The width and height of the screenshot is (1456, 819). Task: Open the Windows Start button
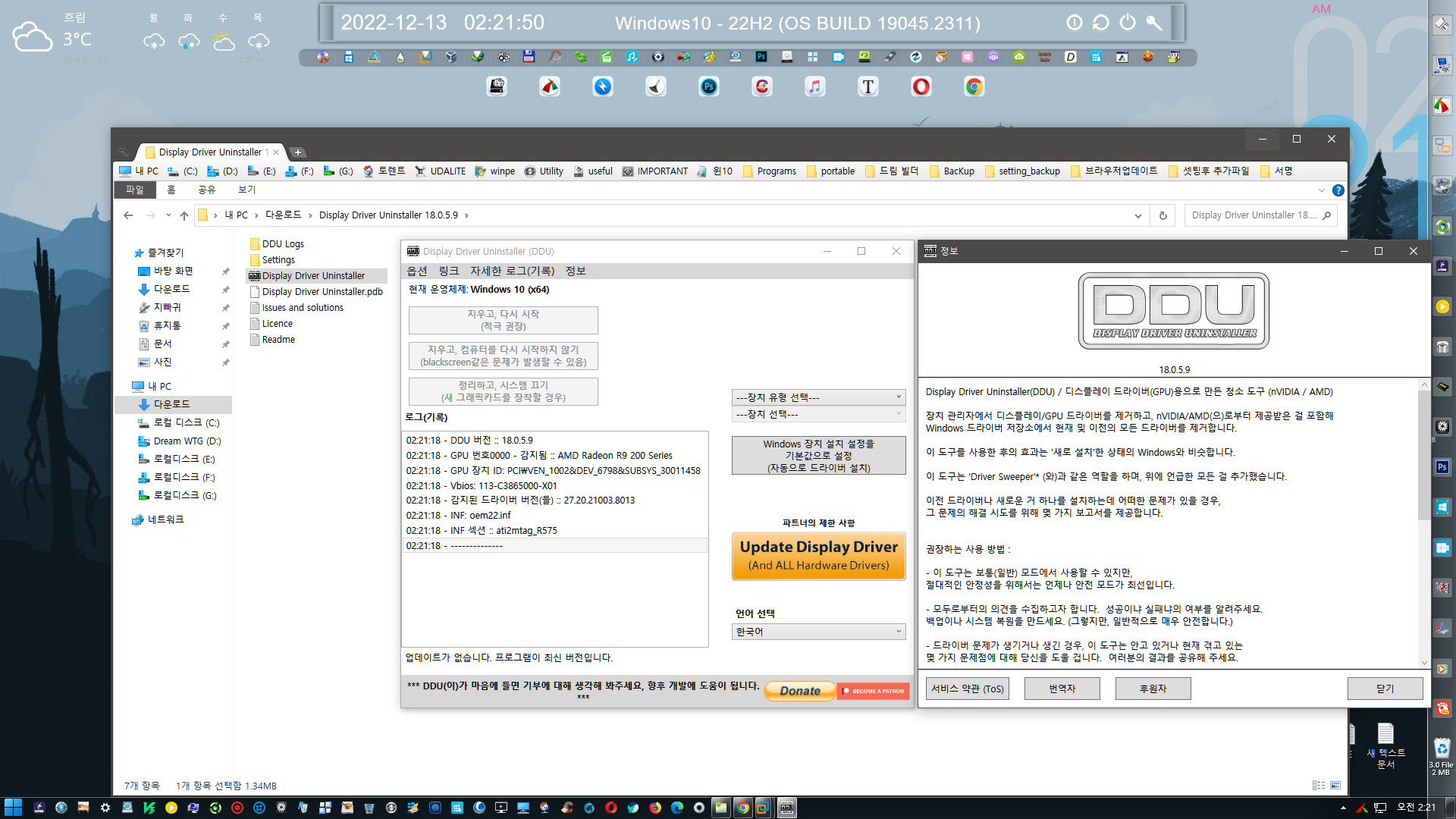(13, 808)
